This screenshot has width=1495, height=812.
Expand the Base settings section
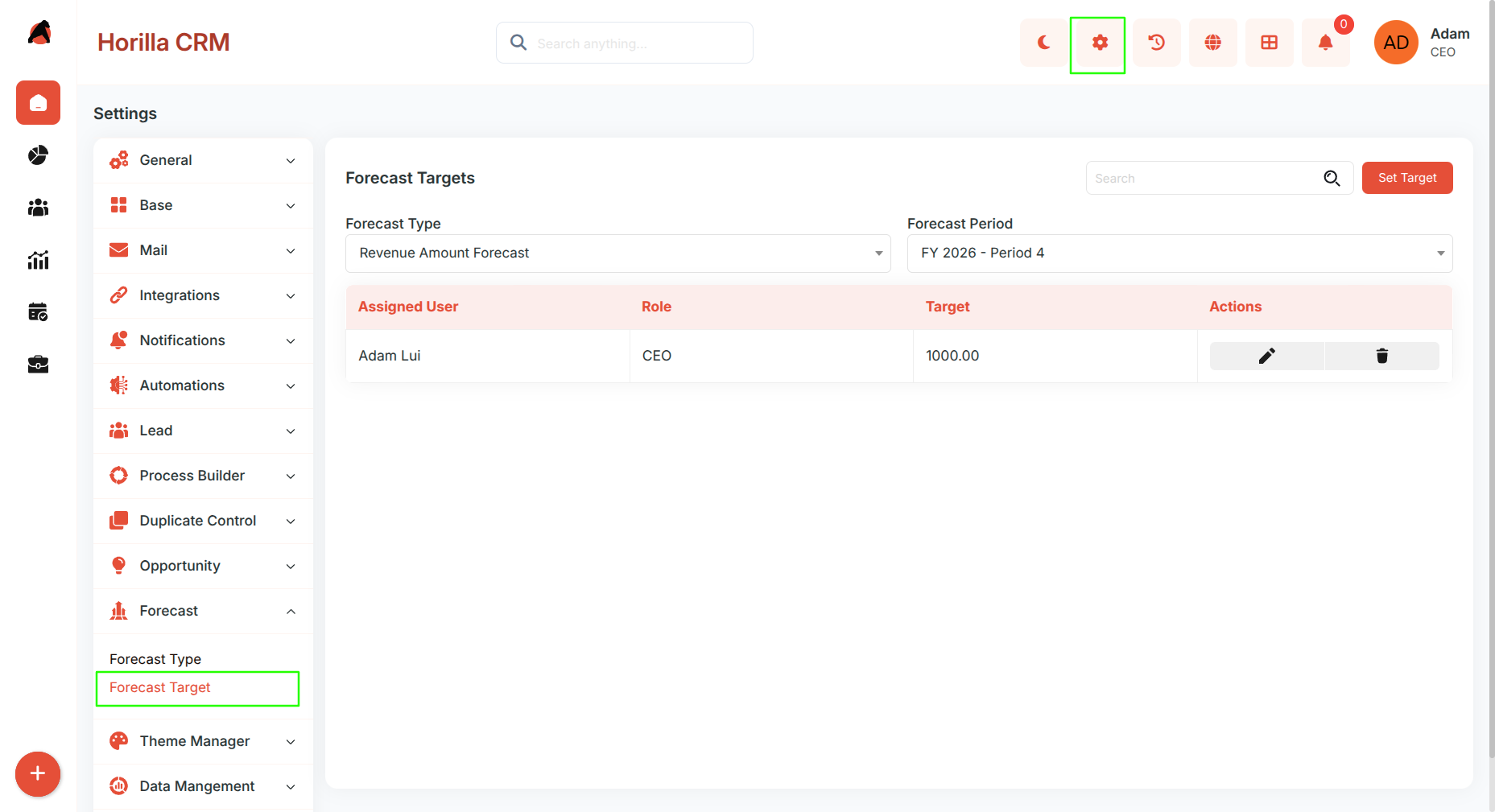[203, 205]
